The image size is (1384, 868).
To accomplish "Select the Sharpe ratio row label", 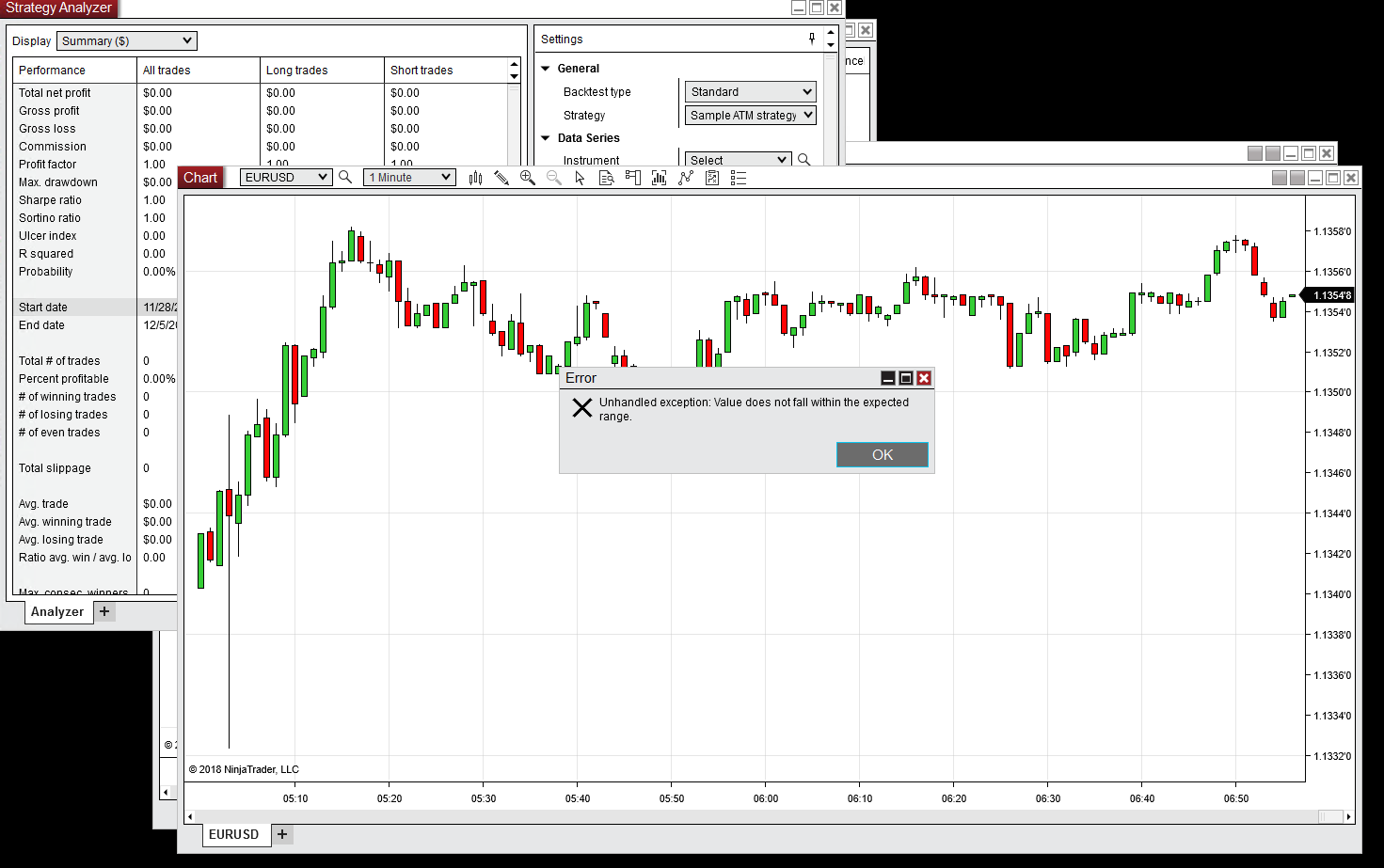I will tap(50, 200).
